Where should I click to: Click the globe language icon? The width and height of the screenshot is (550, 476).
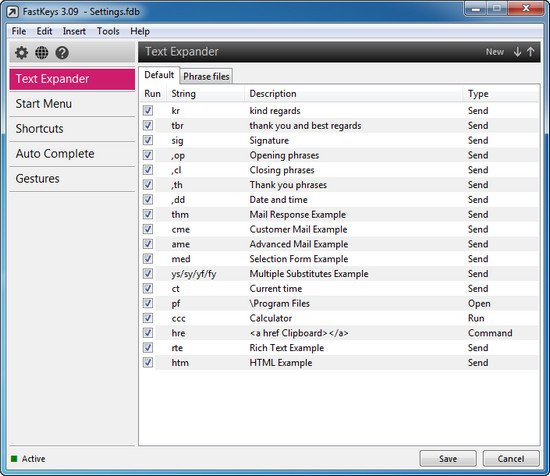pos(41,53)
